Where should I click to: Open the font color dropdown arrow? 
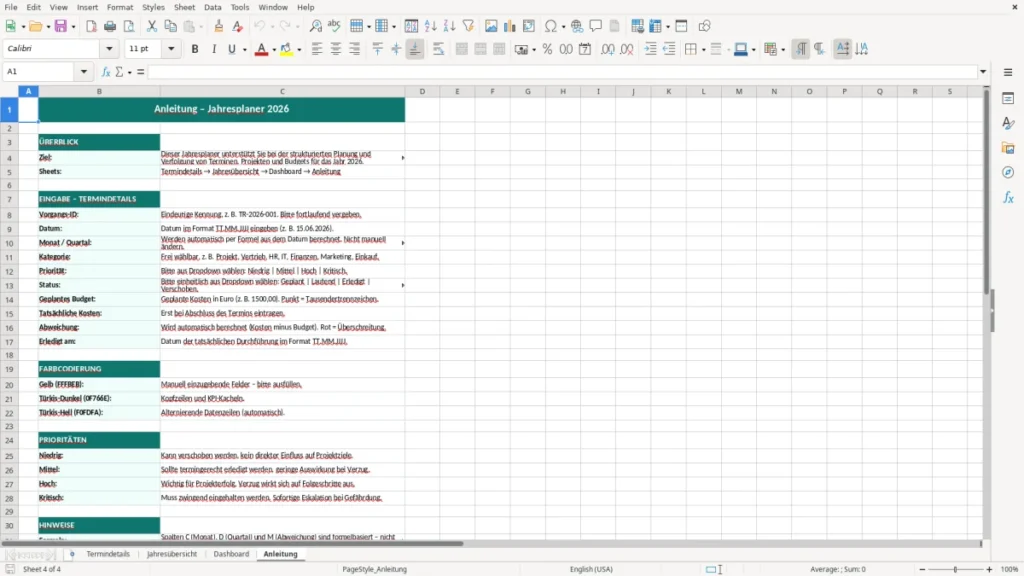coord(274,50)
